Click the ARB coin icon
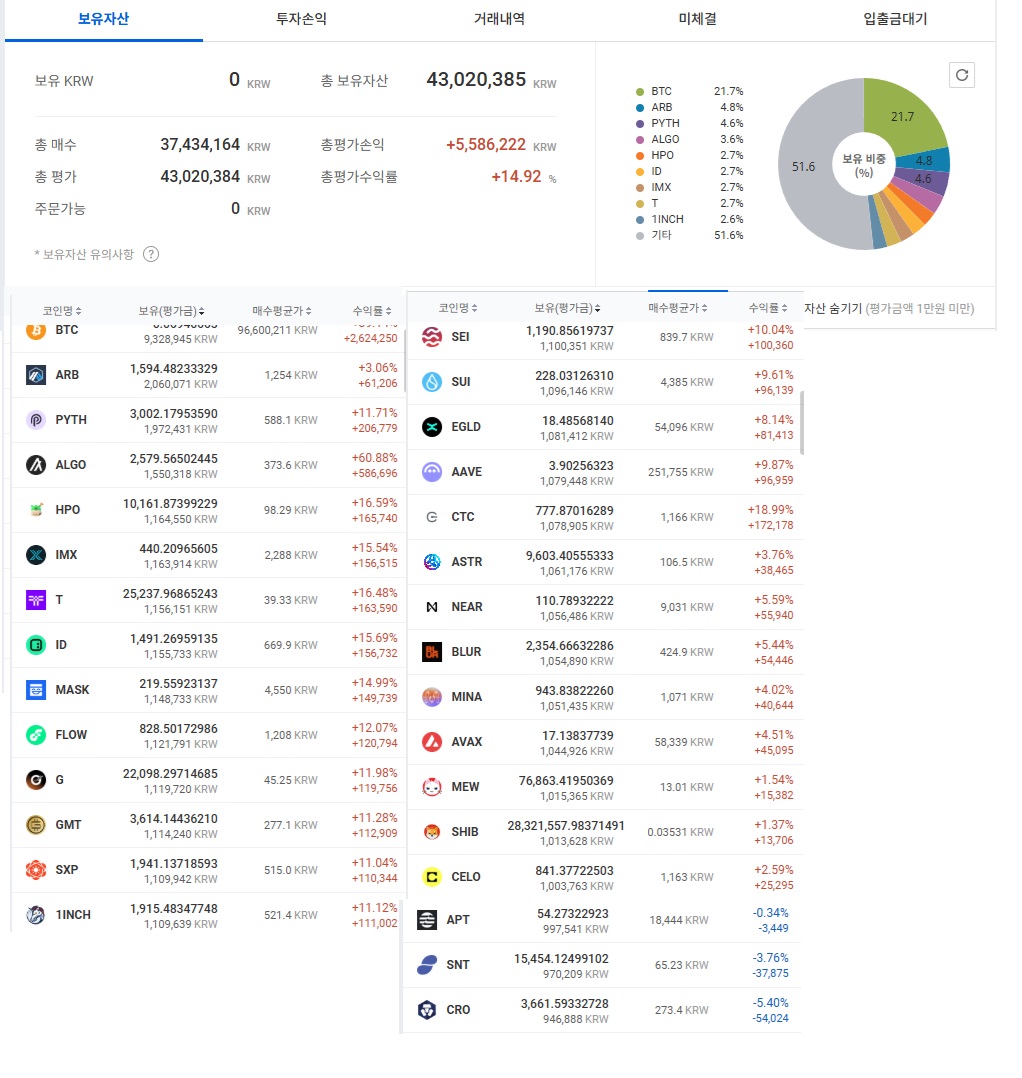The height and width of the screenshot is (1078, 1022). [36, 375]
